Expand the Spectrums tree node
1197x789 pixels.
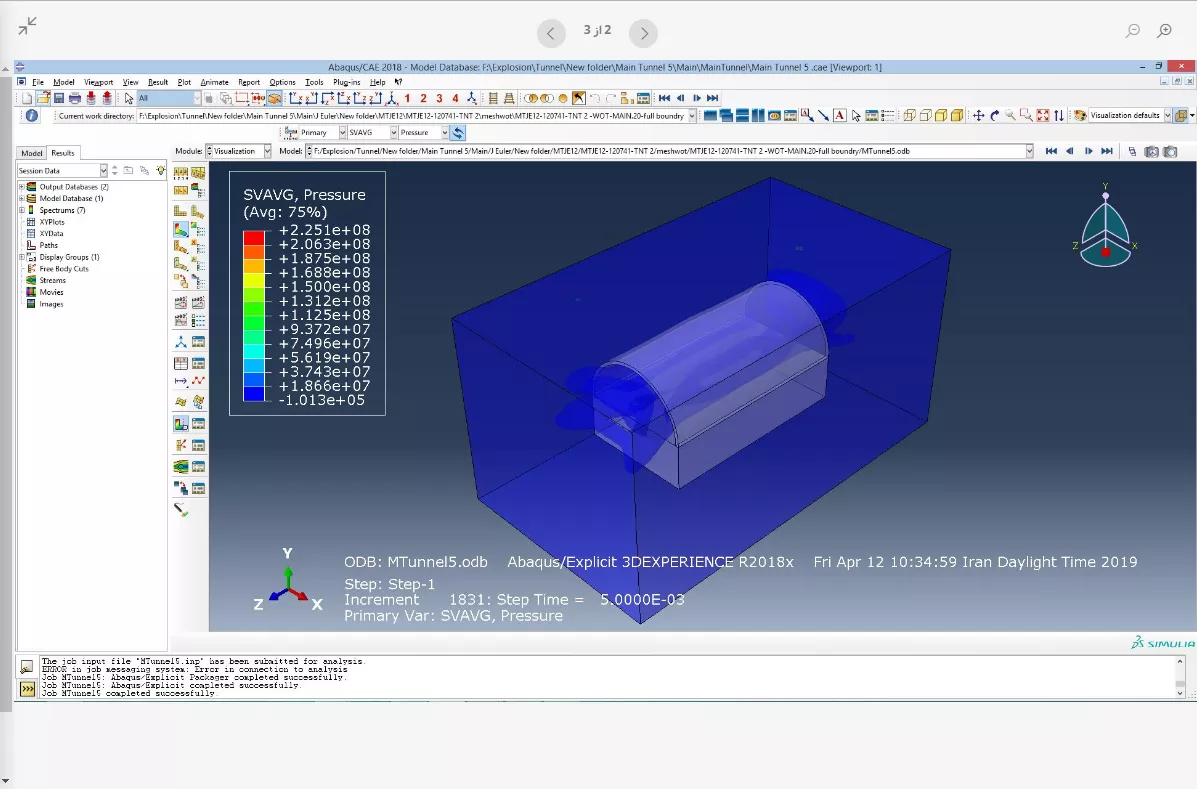coord(21,210)
